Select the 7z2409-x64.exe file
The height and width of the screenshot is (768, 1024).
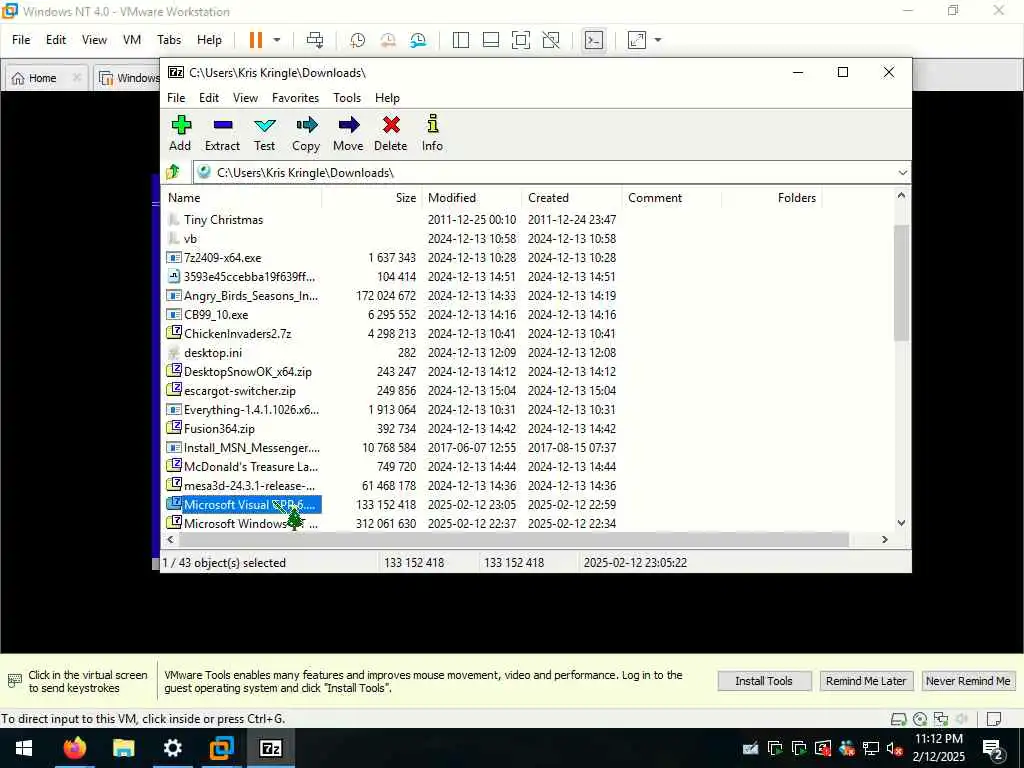[222, 257]
